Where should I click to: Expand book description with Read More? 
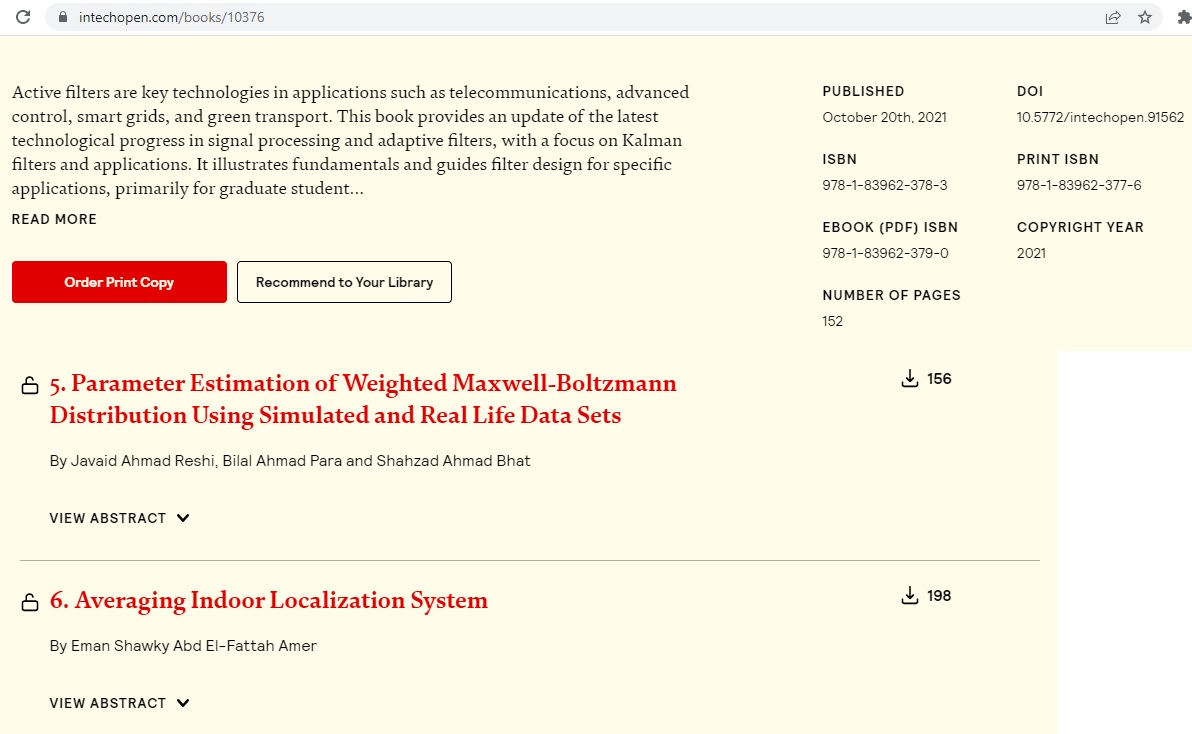point(54,219)
